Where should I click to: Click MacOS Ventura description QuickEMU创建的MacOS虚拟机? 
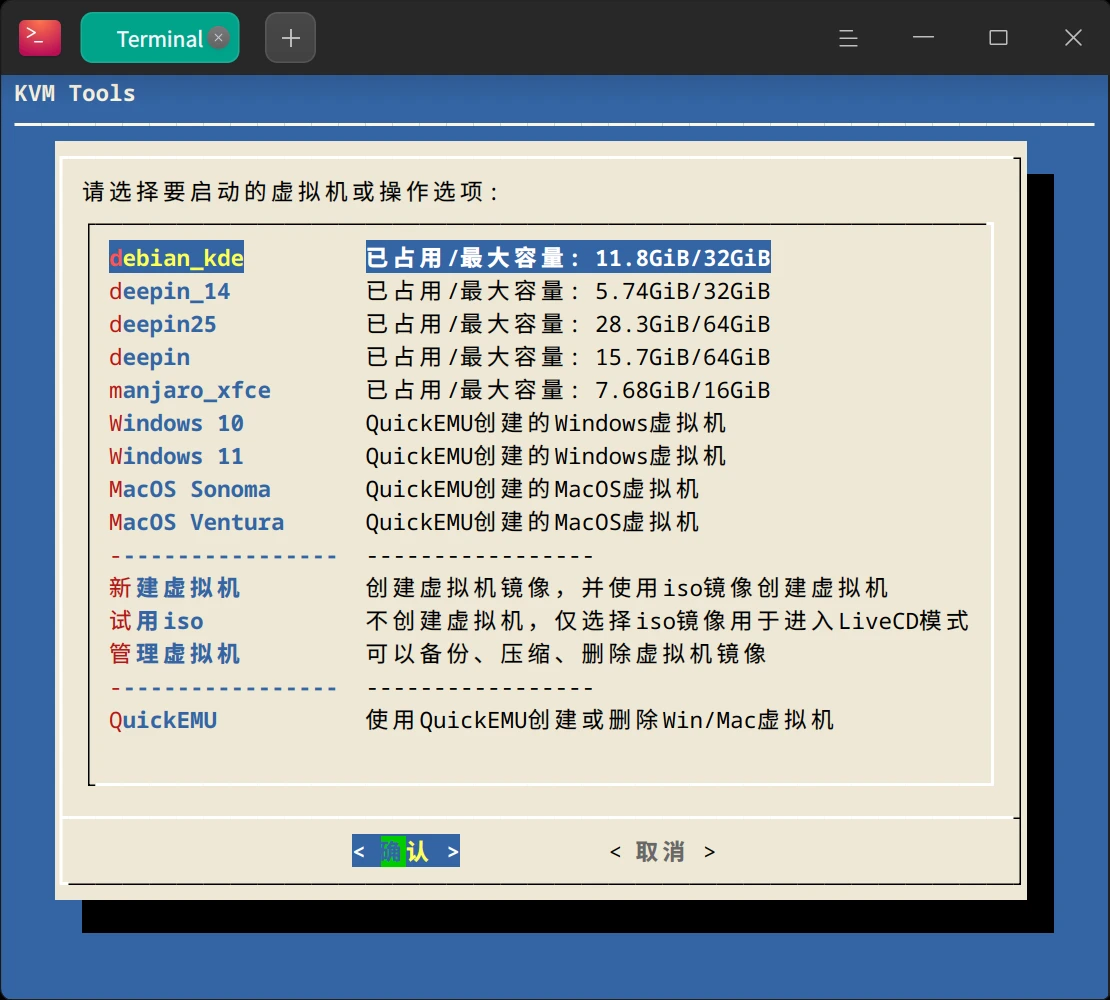point(532,522)
